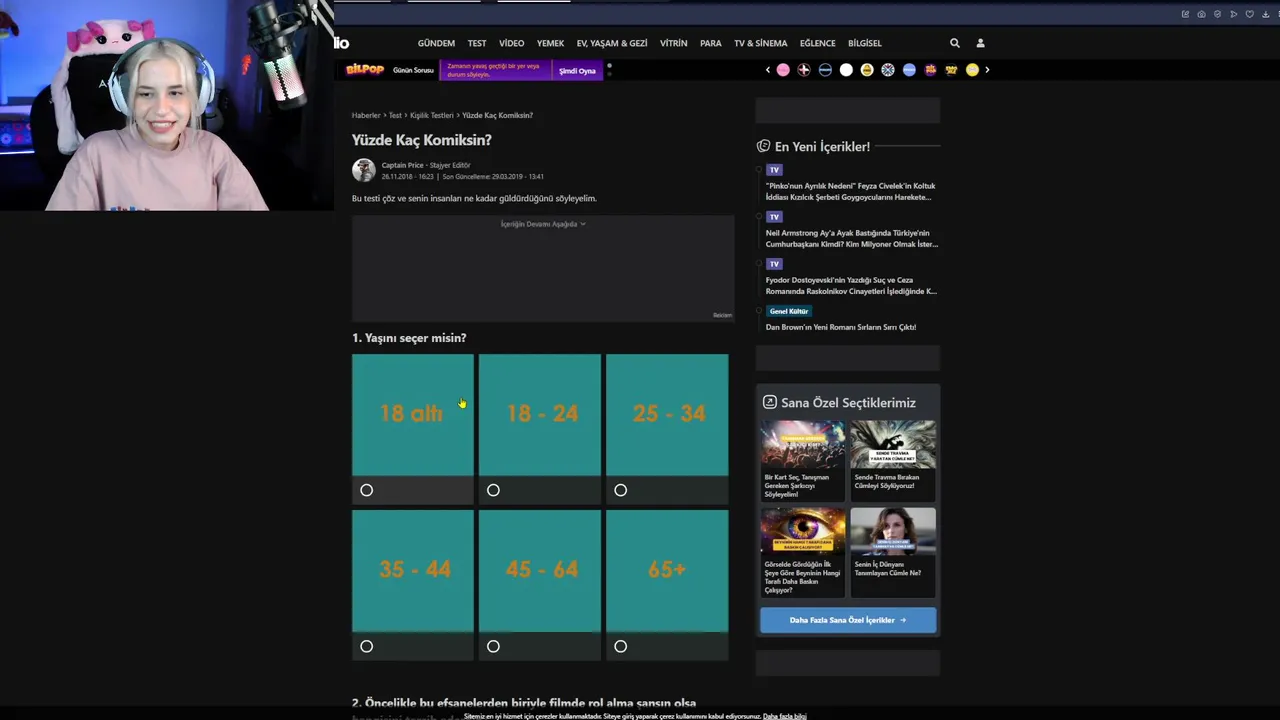Click the Test breadcrumb link
Viewport: 1280px width, 720px height.
coord(395,115)
